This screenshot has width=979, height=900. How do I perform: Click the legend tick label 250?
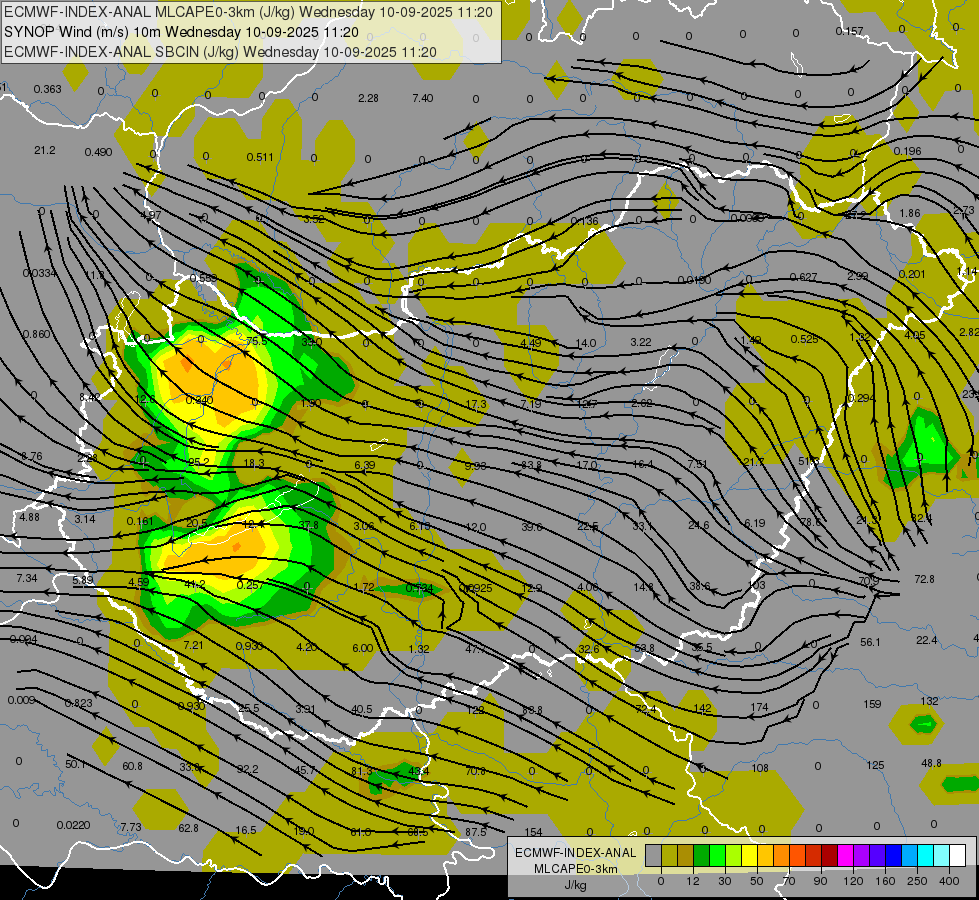tap(917, 881)
